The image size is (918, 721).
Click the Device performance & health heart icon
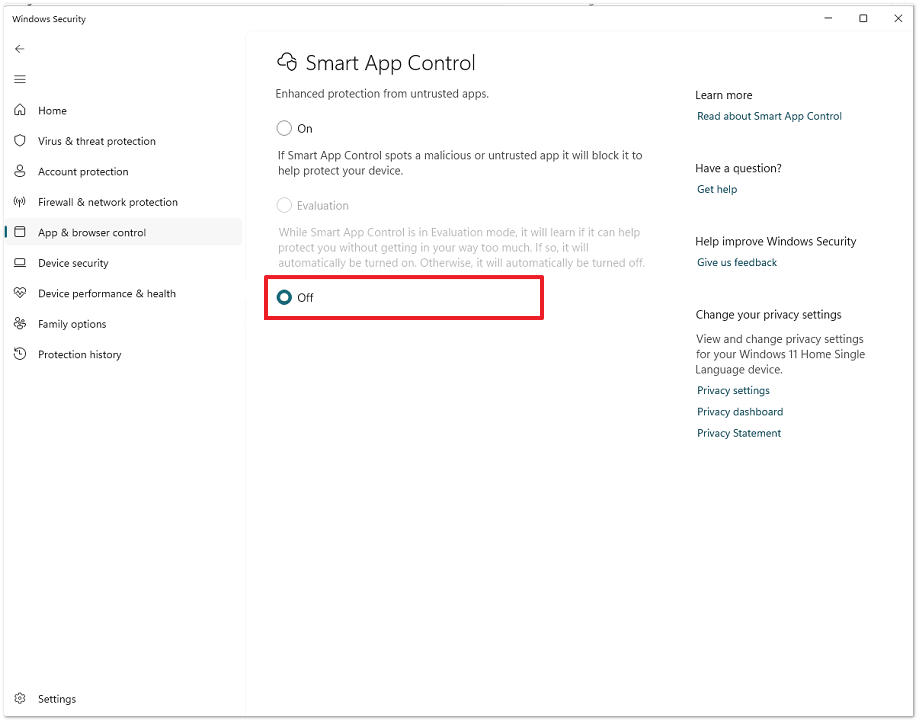click(20, 293)
